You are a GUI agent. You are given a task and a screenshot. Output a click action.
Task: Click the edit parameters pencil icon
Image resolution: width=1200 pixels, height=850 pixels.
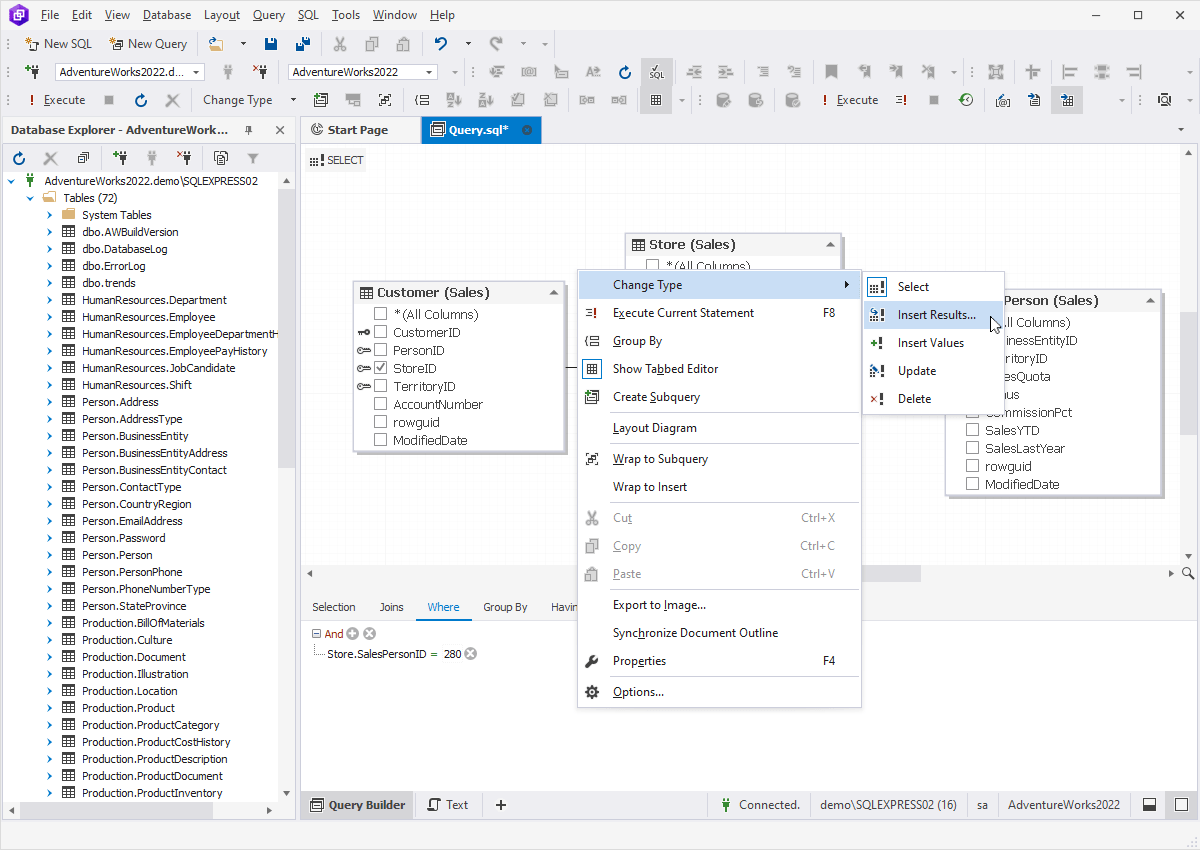(x=1003, y=100)
